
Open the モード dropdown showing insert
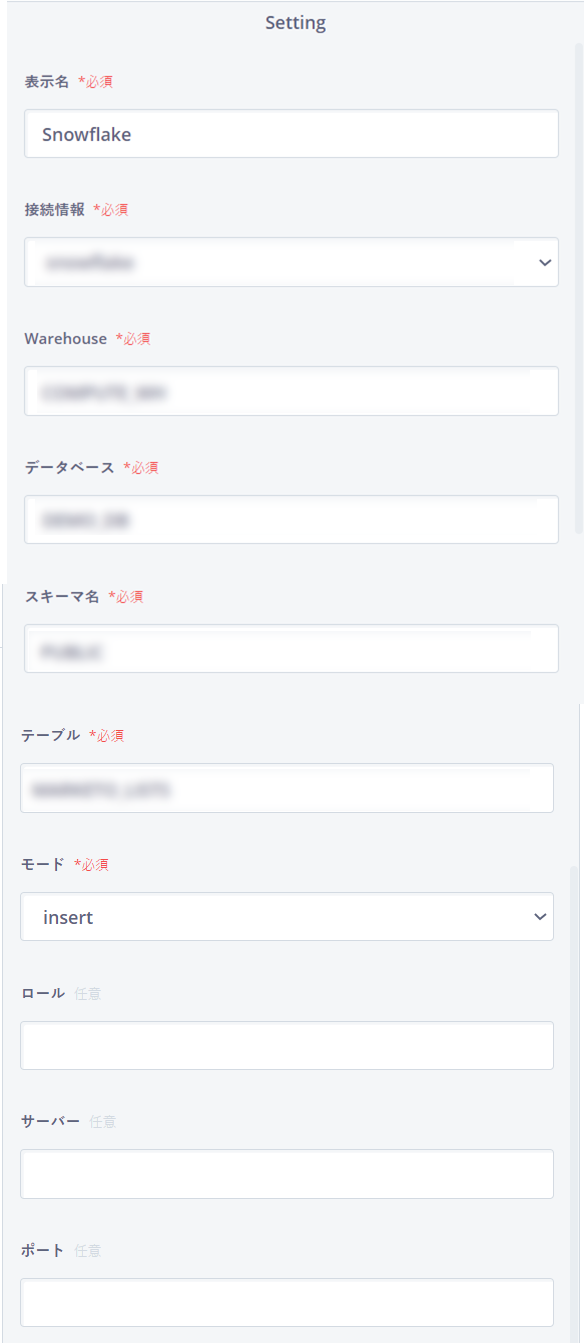point(287,917)
